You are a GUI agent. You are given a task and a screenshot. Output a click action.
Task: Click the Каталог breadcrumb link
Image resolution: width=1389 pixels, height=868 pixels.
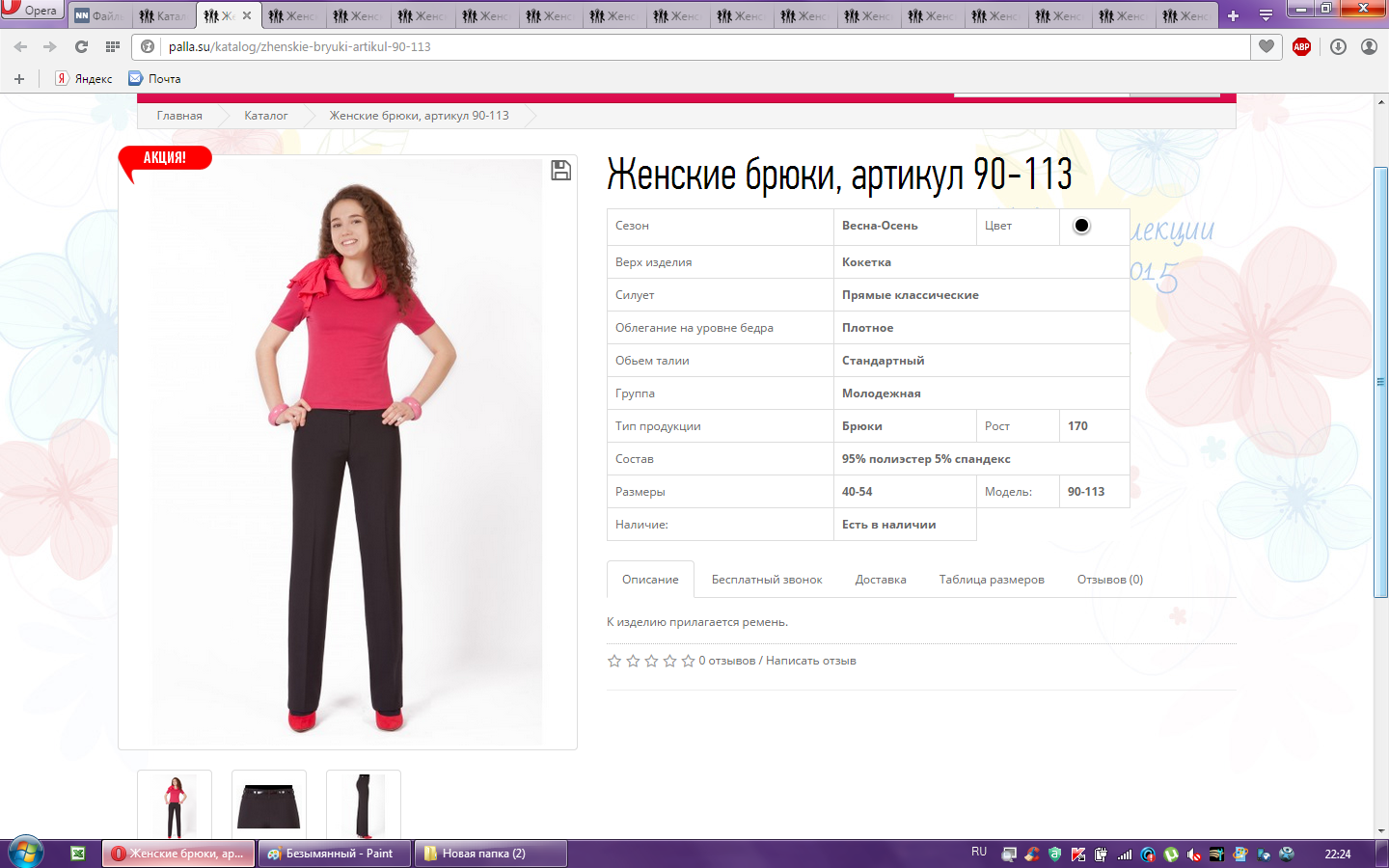coord(265,116)
